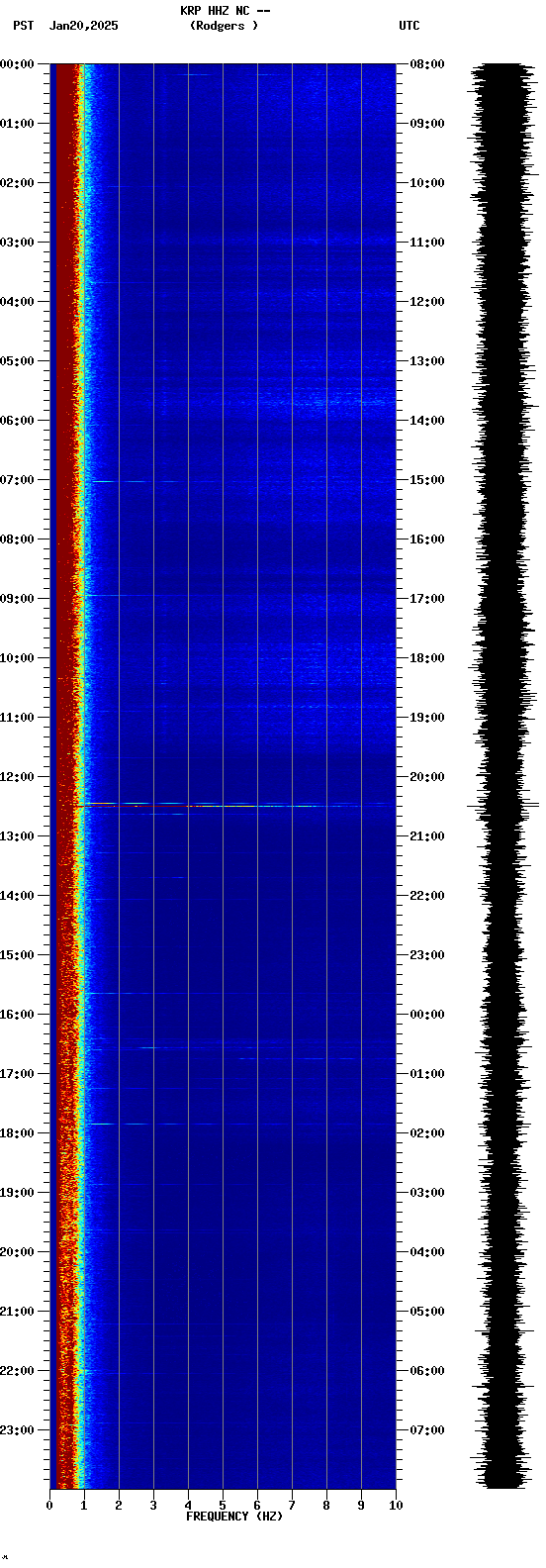The width and height of the screenshot is (546, 1568).
Task: Click the 02:00 UTC time label
Action: 427,1133
